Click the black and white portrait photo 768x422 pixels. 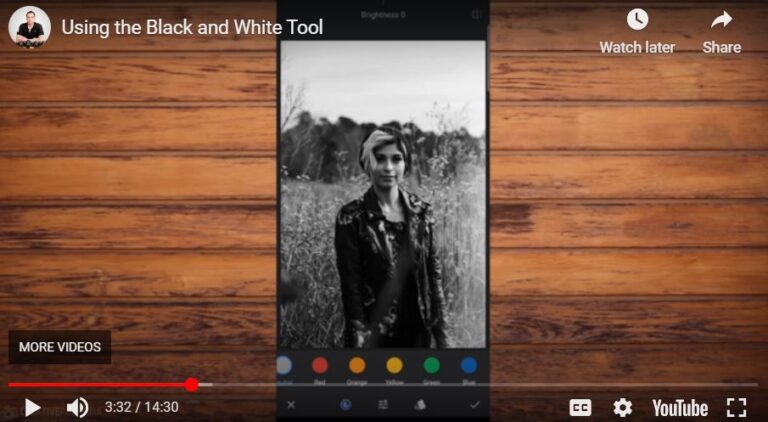coord(383,194)
